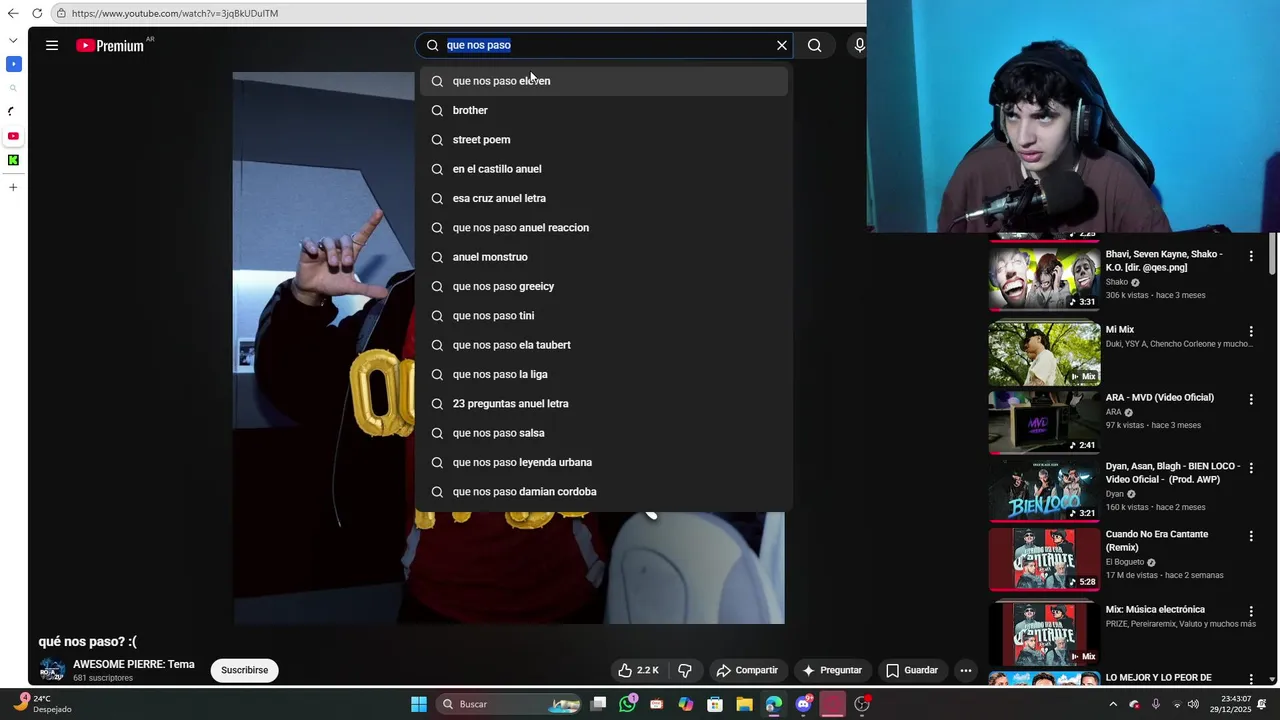Like the video with thumbs up 2.2 K
This screenshot has width=1280, height=720.
click(637, 670)
